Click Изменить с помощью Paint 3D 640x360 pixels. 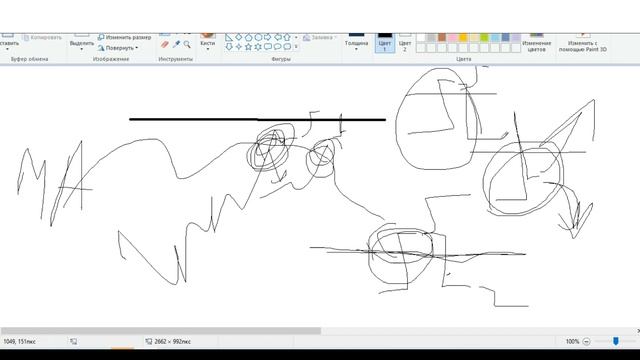(x=582, y=43)
